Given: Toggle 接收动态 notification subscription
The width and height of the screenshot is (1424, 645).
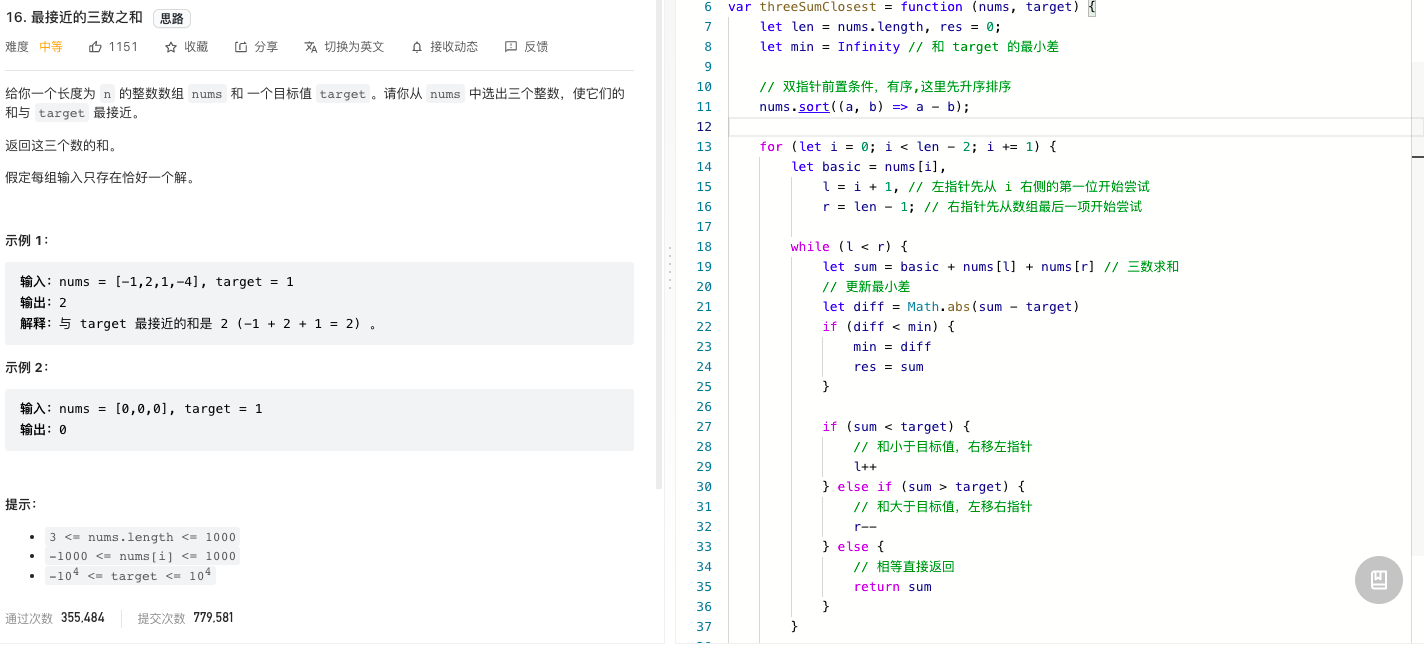Looking at the screenshot, I should 454,47.
